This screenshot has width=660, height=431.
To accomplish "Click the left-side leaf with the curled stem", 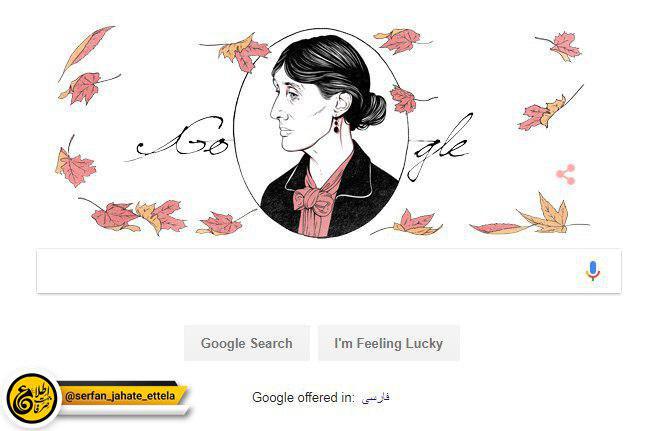I will click(x=75, y=163).
